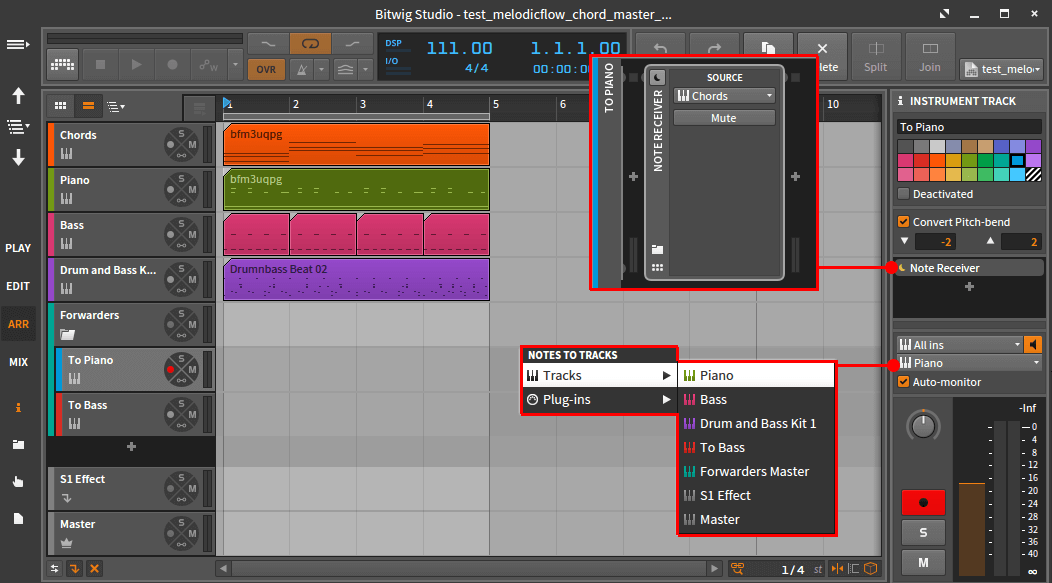Screen dimensions: 1052x583
Task: Select the Drumnbass Beat 02 clip
Action: pos(356,279)
